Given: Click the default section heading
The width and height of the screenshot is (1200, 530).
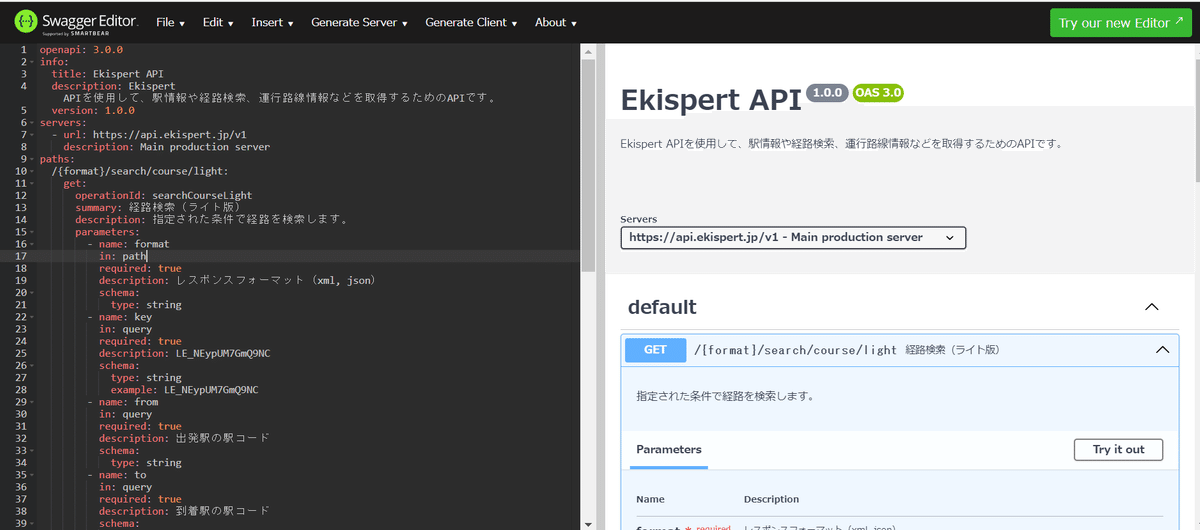Looking at the screenshot, I should [662, 307].
